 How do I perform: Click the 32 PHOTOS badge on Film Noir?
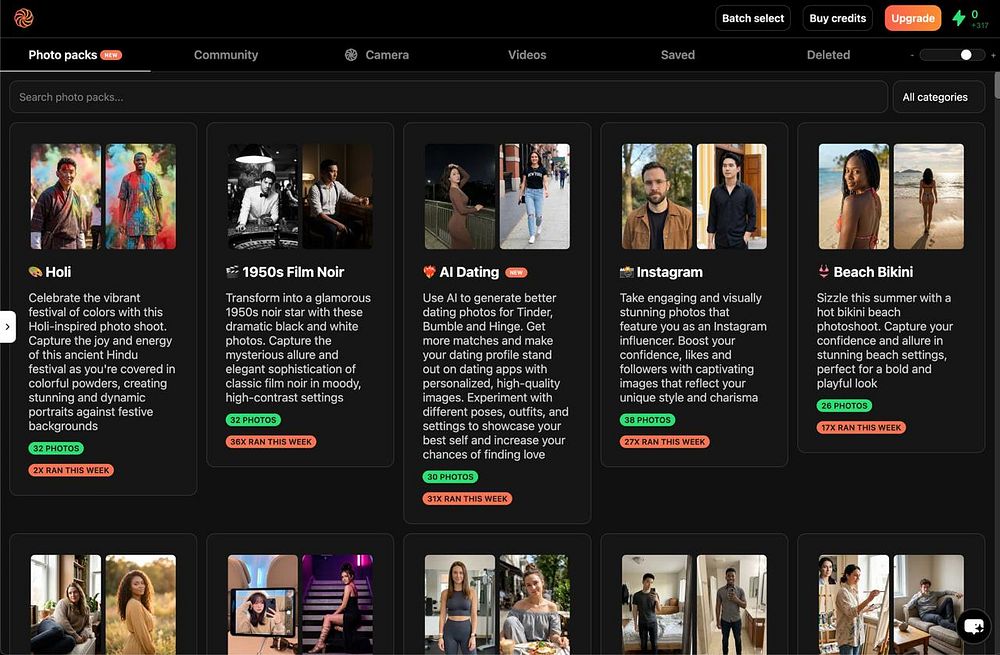(253, 420)
